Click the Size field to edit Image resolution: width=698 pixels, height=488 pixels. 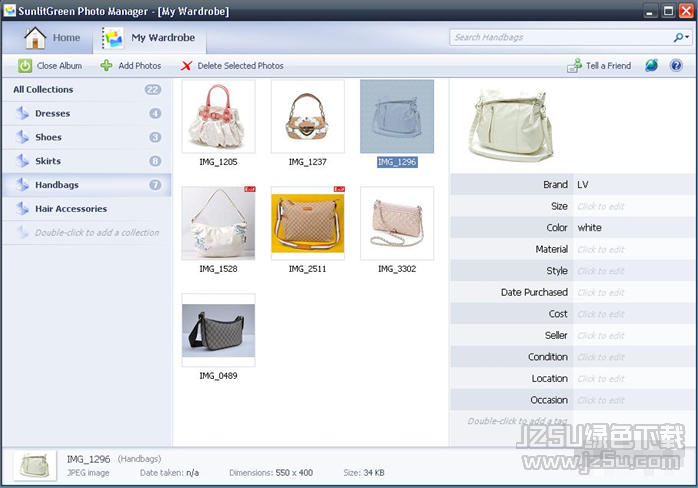pos(633,206)
